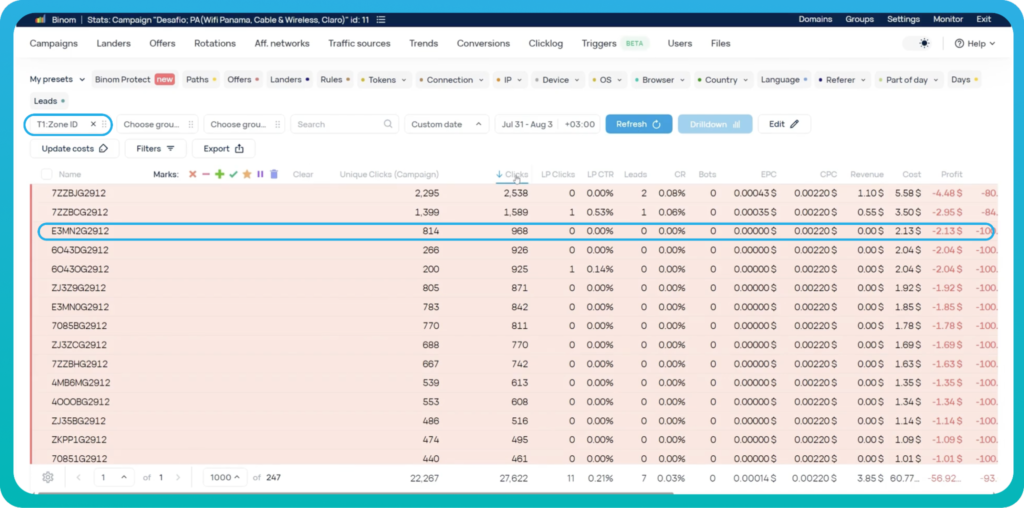The height and width of the screenshot is (508, 1024).
Task: Go to next page arrow
Action: 178,477
